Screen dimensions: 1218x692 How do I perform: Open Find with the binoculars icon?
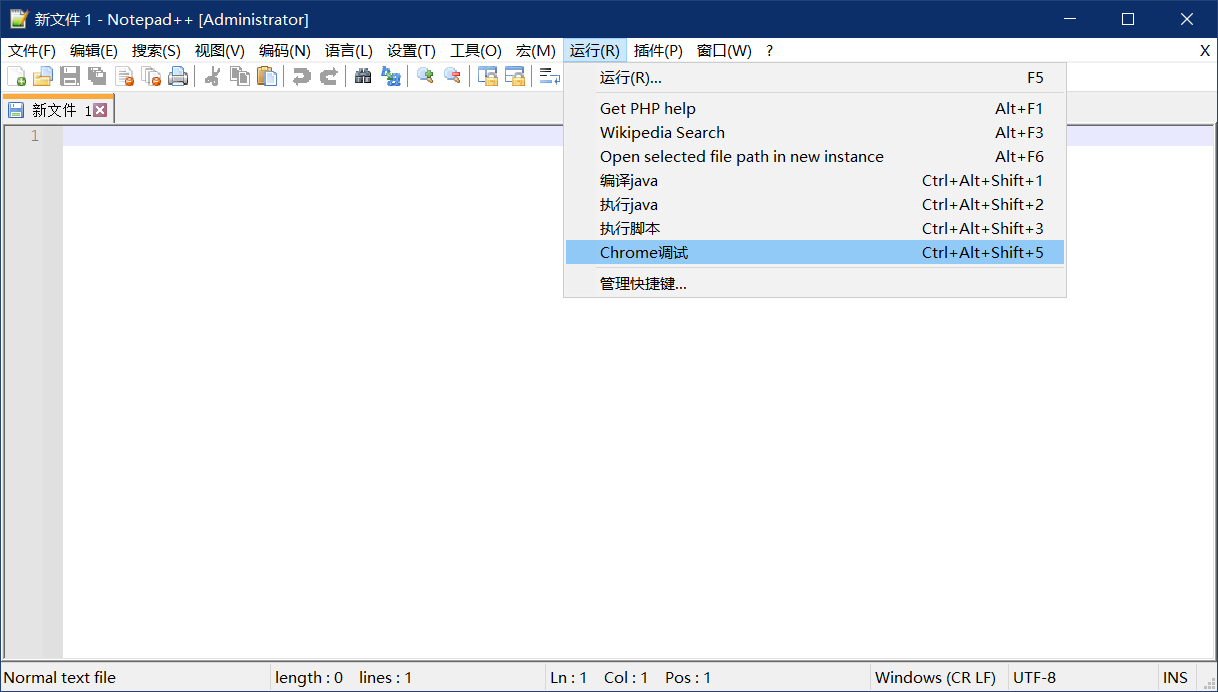(x=363, y=76)
